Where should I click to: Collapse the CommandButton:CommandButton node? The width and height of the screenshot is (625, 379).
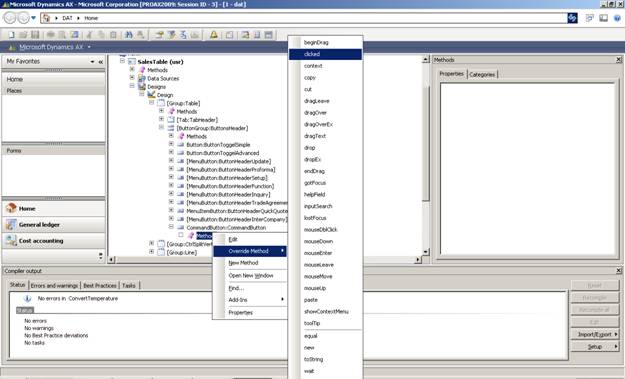pyautogui.click(x=171, y=227)
